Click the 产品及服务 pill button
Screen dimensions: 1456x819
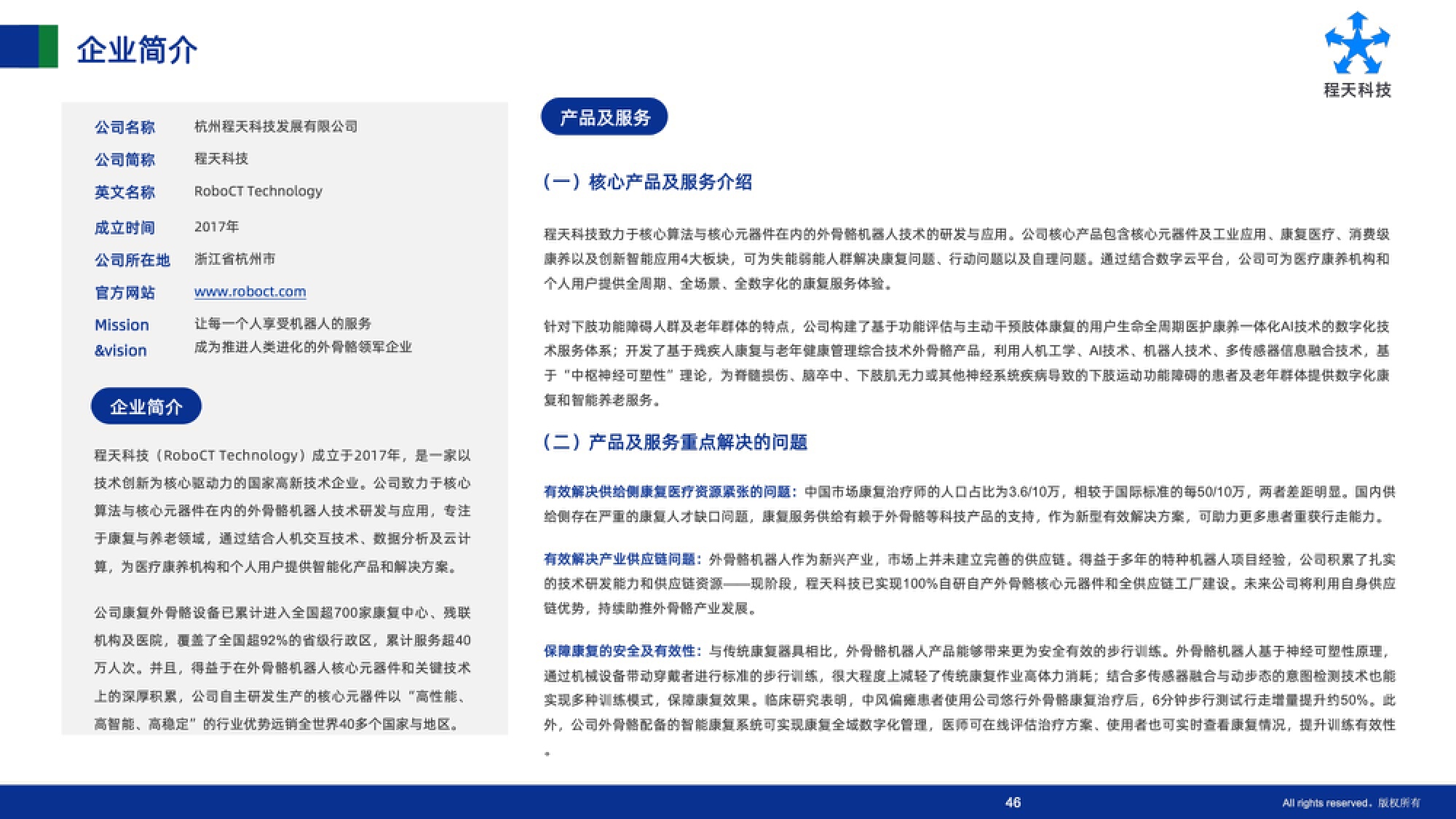click(x=604, y=117)
